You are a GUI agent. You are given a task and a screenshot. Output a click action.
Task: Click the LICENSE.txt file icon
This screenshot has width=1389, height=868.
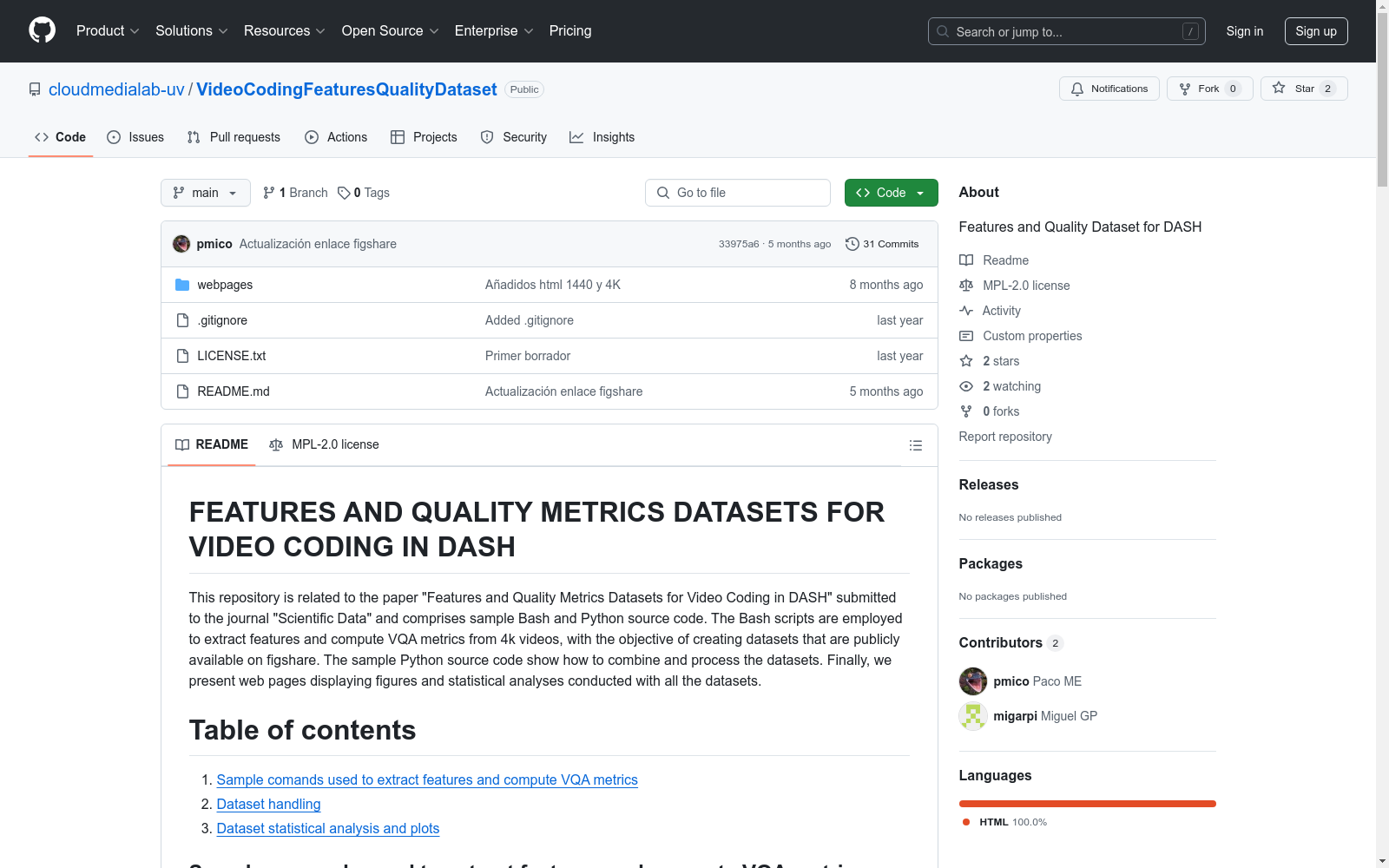[182, 356]
